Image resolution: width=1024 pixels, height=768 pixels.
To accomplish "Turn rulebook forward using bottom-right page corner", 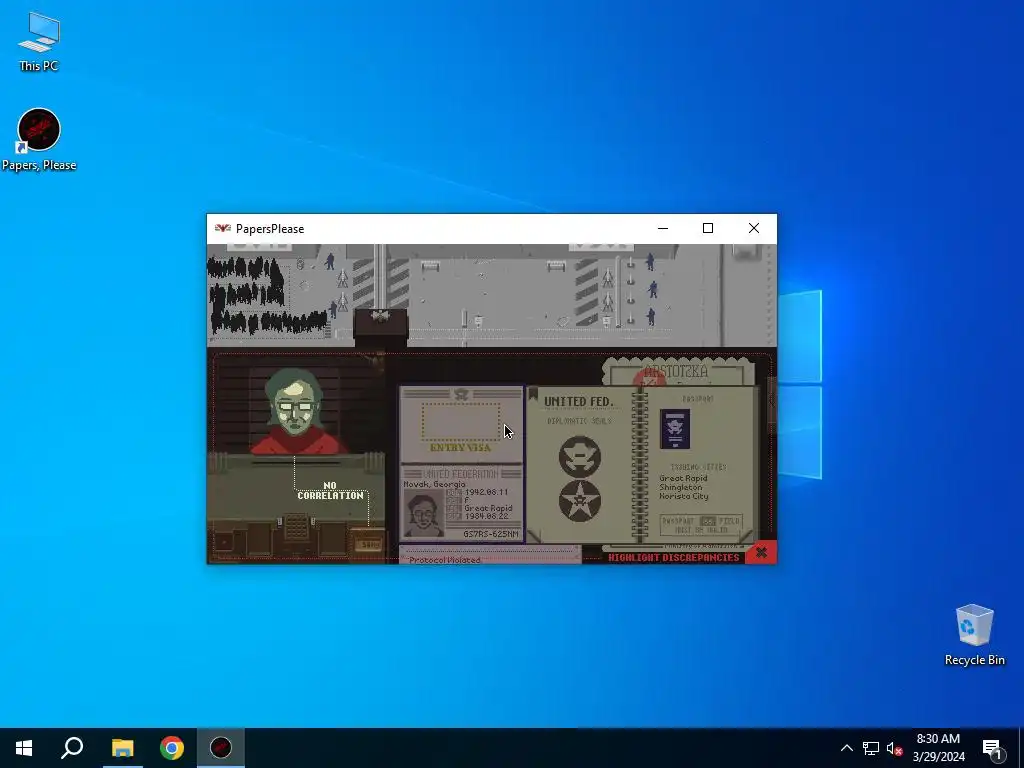I will 748,536.
